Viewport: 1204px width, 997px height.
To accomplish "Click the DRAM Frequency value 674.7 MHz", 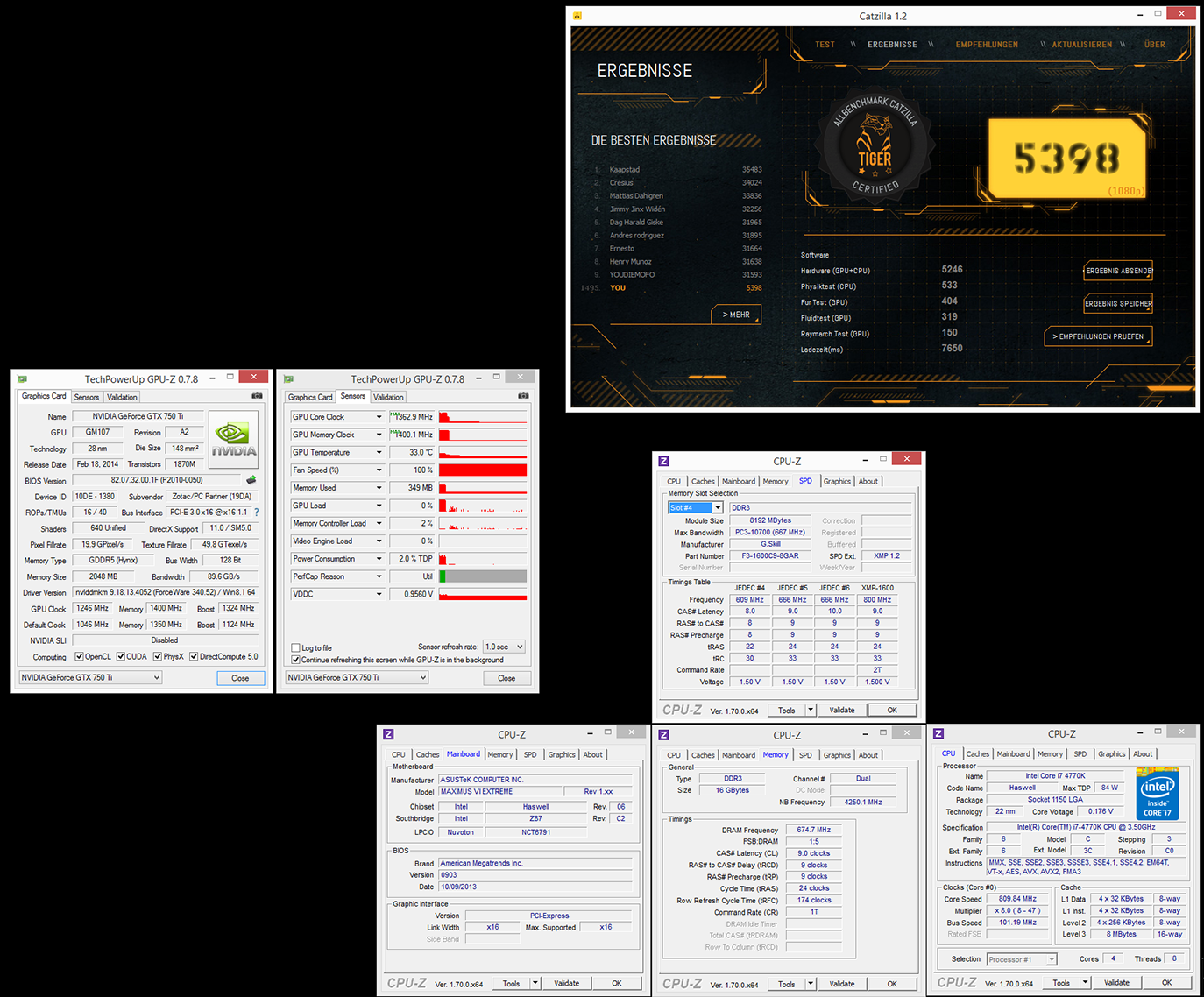I will (x=814, y=830).
